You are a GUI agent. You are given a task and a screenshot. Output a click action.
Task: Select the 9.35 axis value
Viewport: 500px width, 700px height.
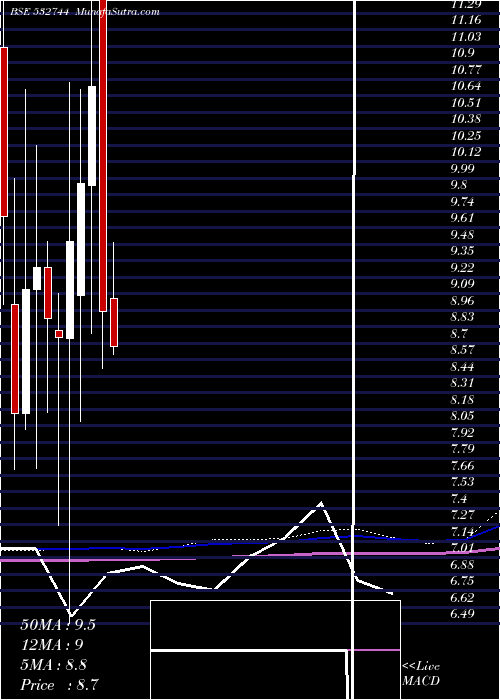coord(463,251)
